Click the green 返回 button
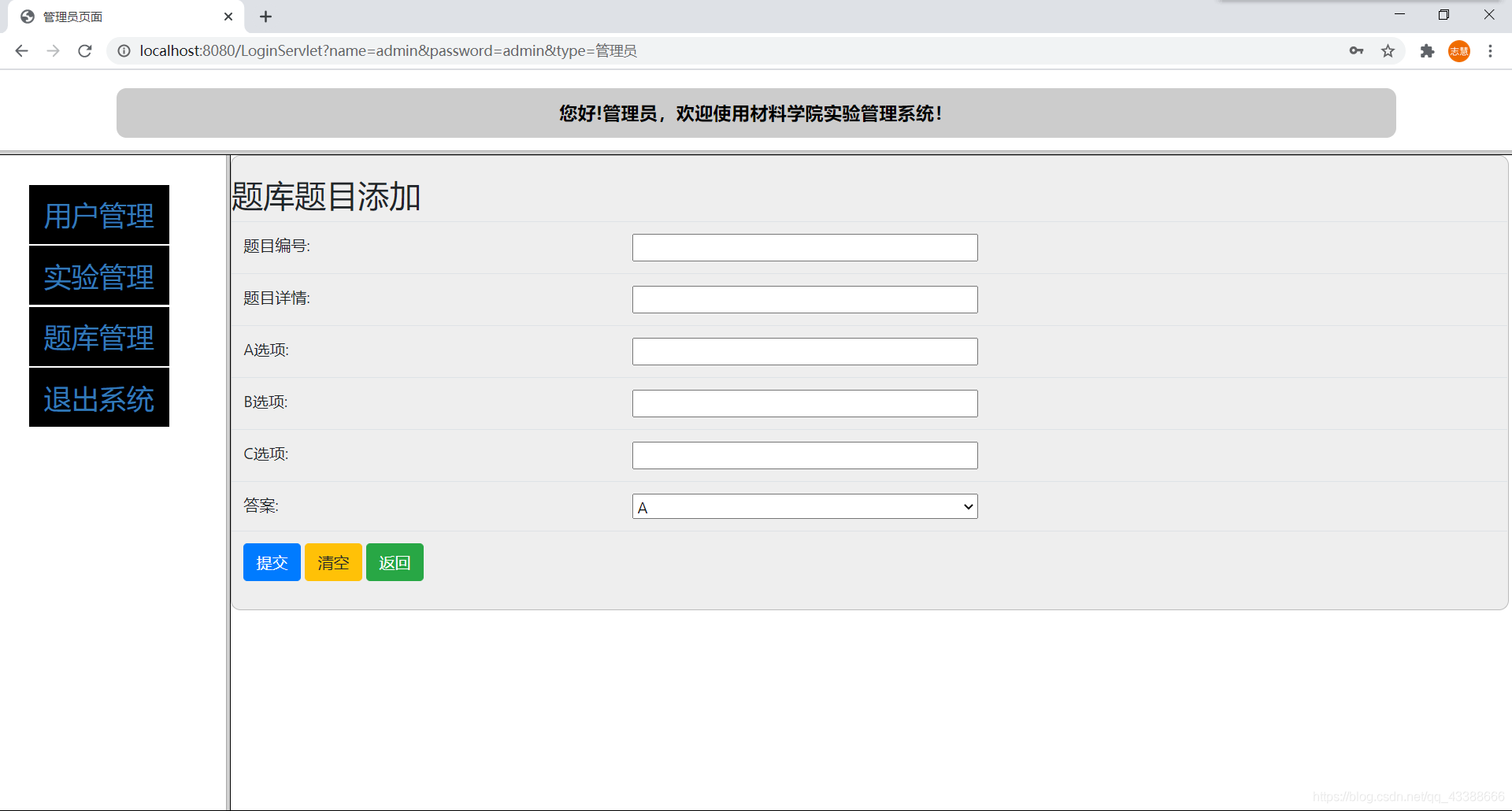The height and width of the screenshot is (811, 1512). tap(395, 562)
